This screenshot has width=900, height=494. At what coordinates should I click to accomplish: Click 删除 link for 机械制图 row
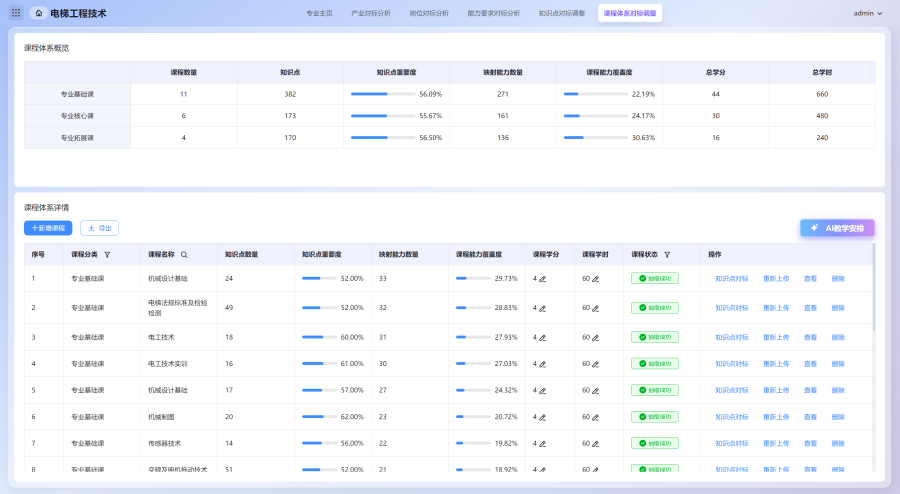838,416
